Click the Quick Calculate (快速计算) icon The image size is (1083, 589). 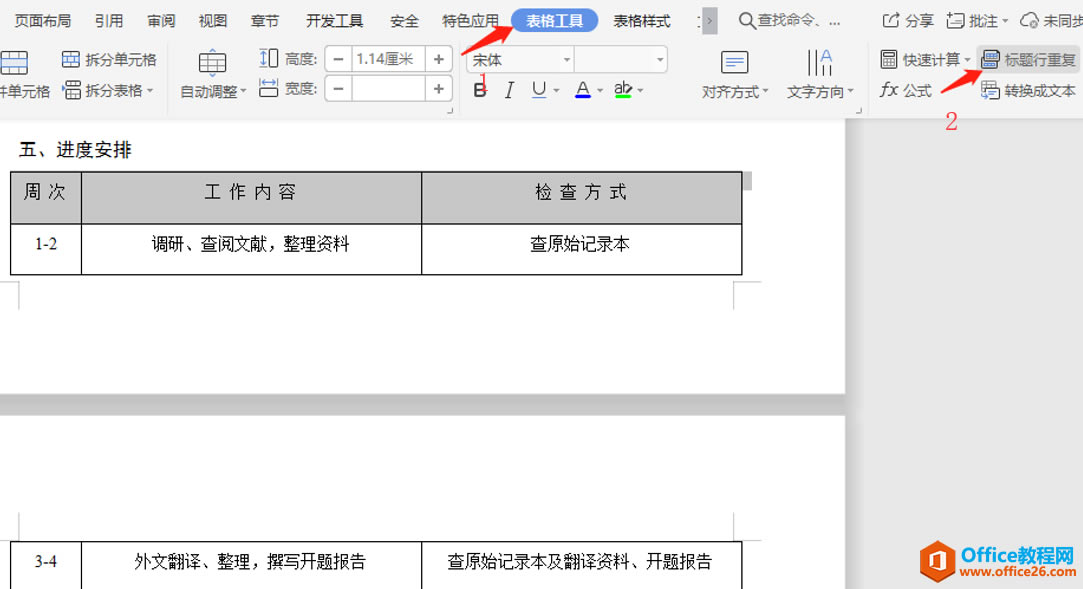889,59
